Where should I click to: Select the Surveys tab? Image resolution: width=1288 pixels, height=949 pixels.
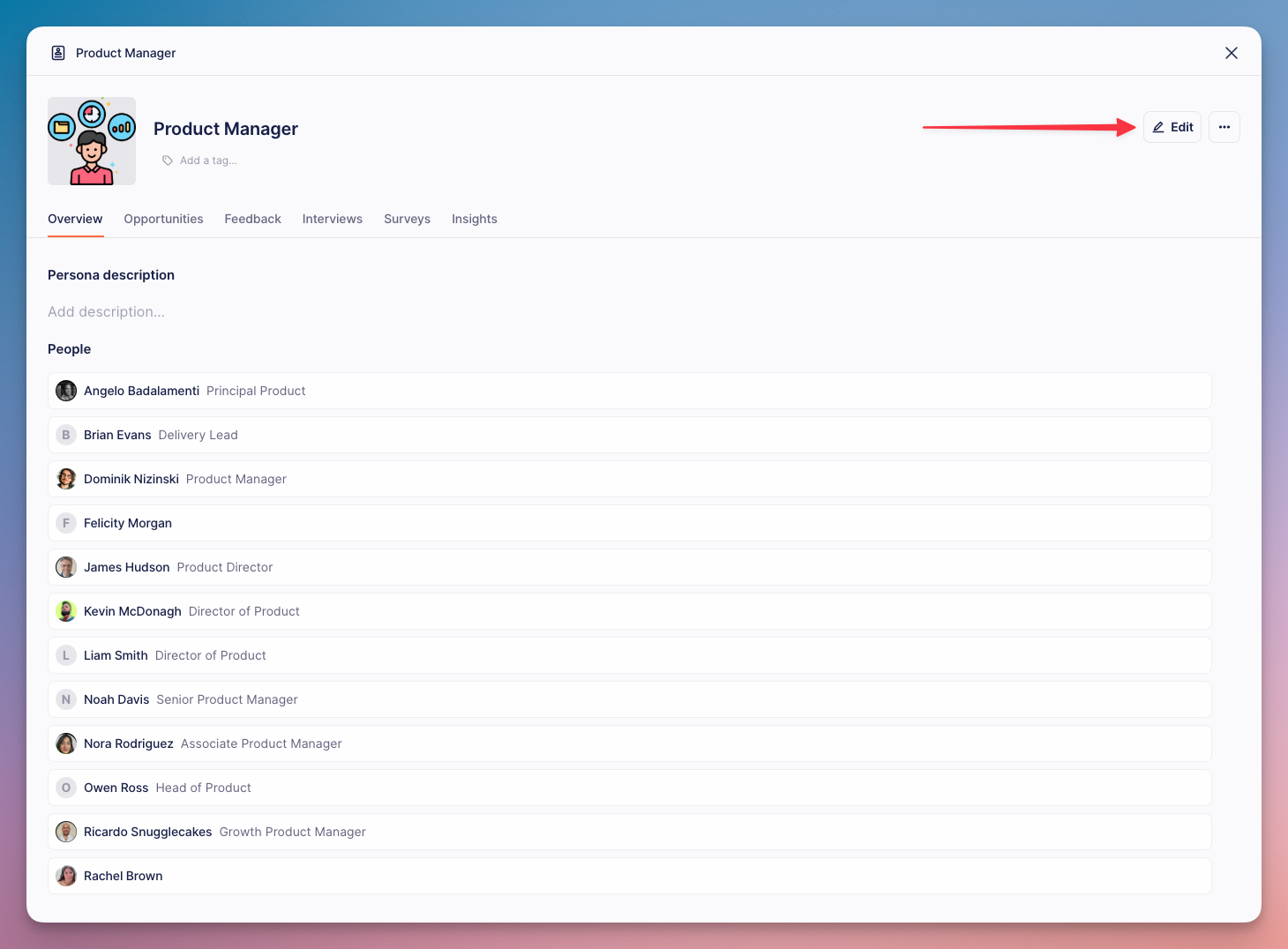click(407, 219)
